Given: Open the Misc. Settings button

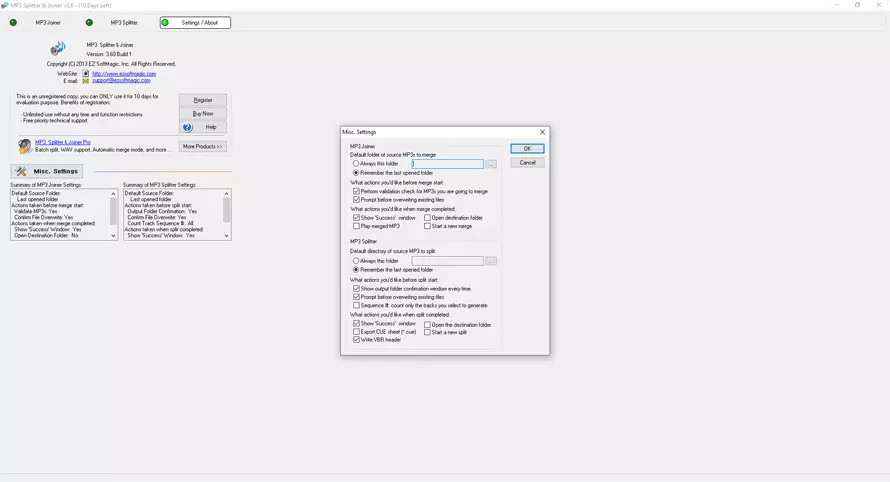Looking at the screenshot, I should click(47, 171).
